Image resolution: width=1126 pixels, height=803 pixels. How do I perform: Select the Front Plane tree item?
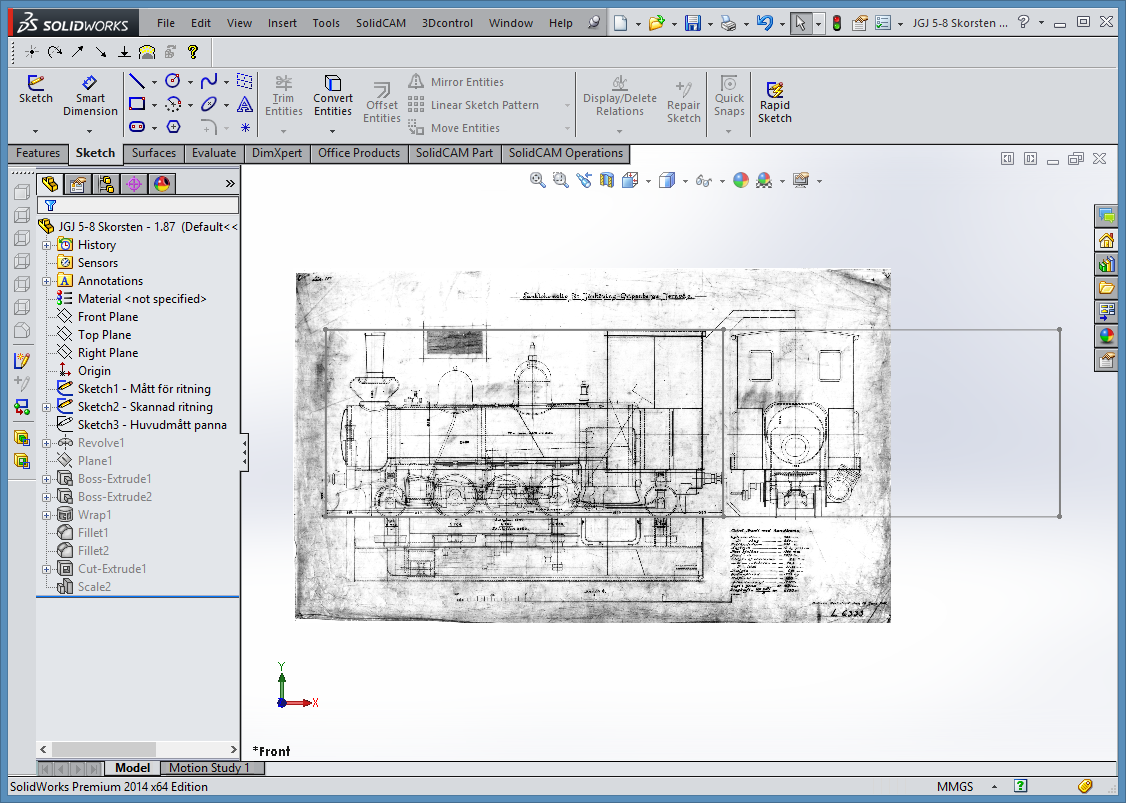pos(108,317)
